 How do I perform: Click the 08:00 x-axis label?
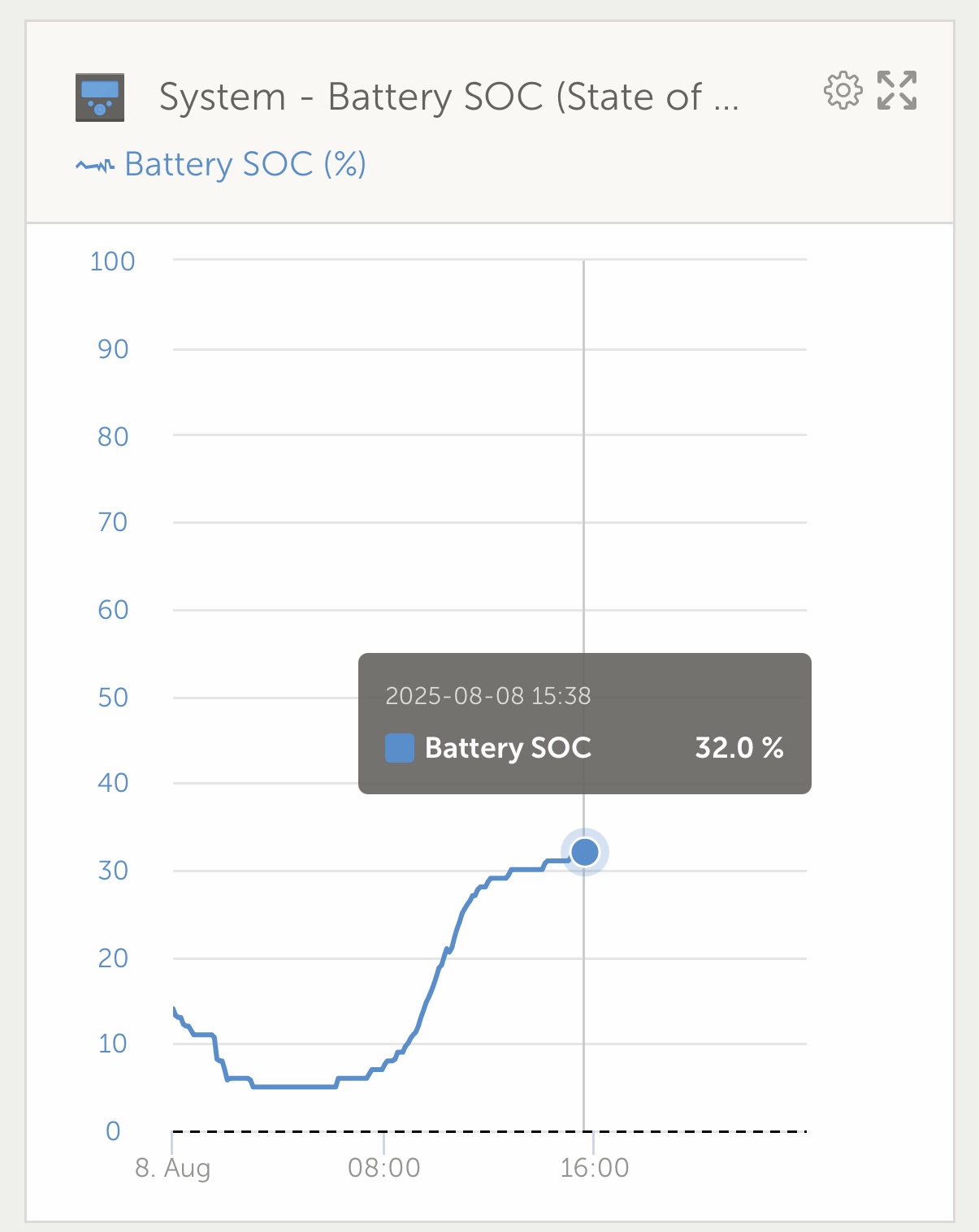[383, 1168]
